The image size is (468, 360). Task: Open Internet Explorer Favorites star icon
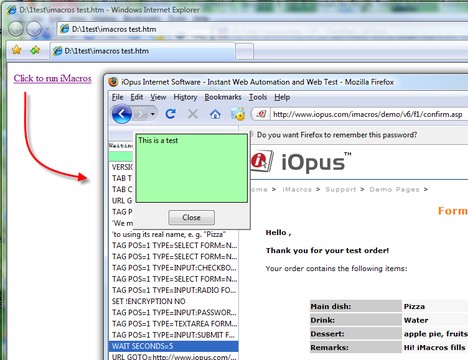pyautogui.click(x=17, y=50)
